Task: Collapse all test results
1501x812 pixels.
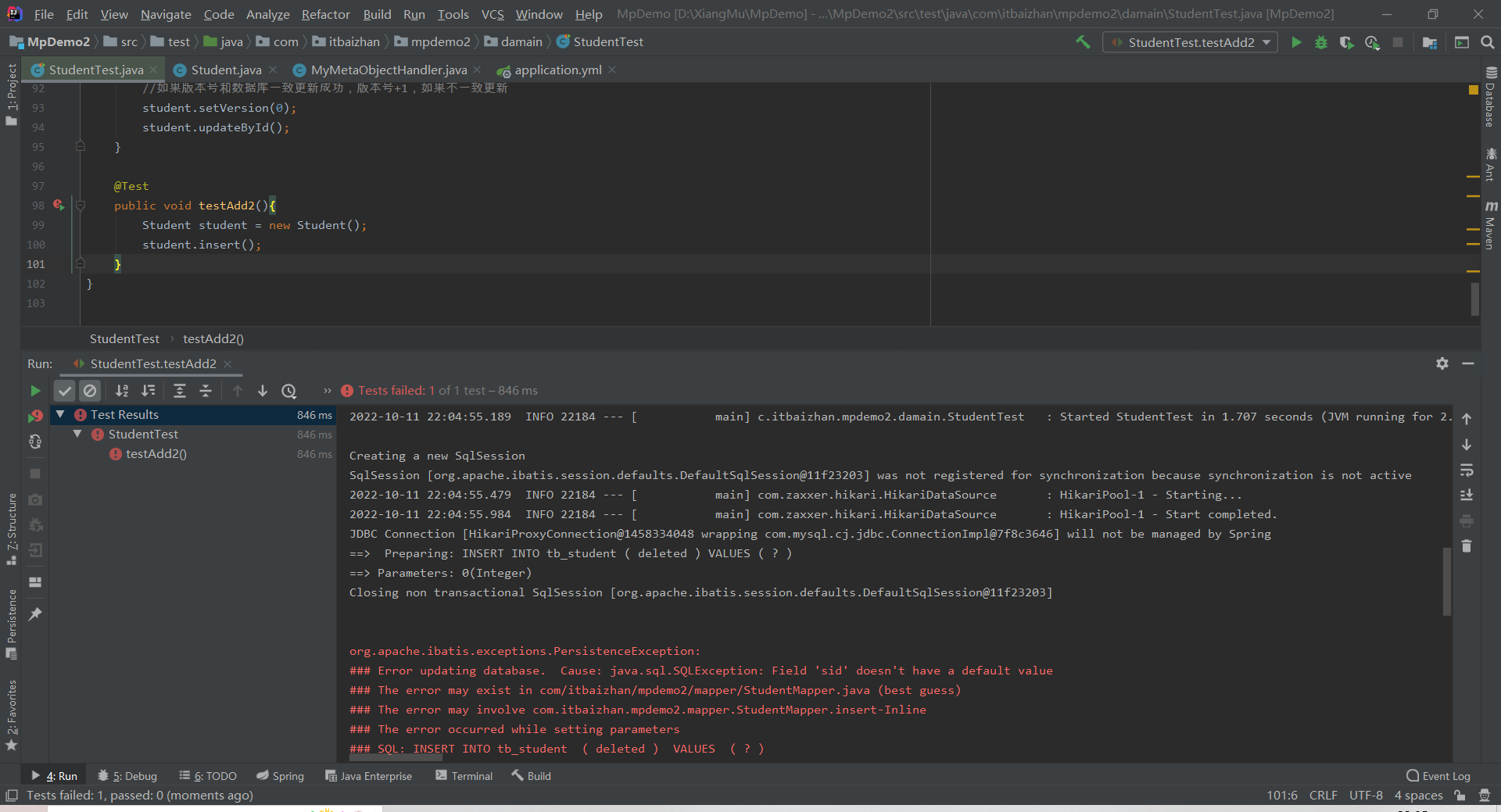Action: pos(206,391)
